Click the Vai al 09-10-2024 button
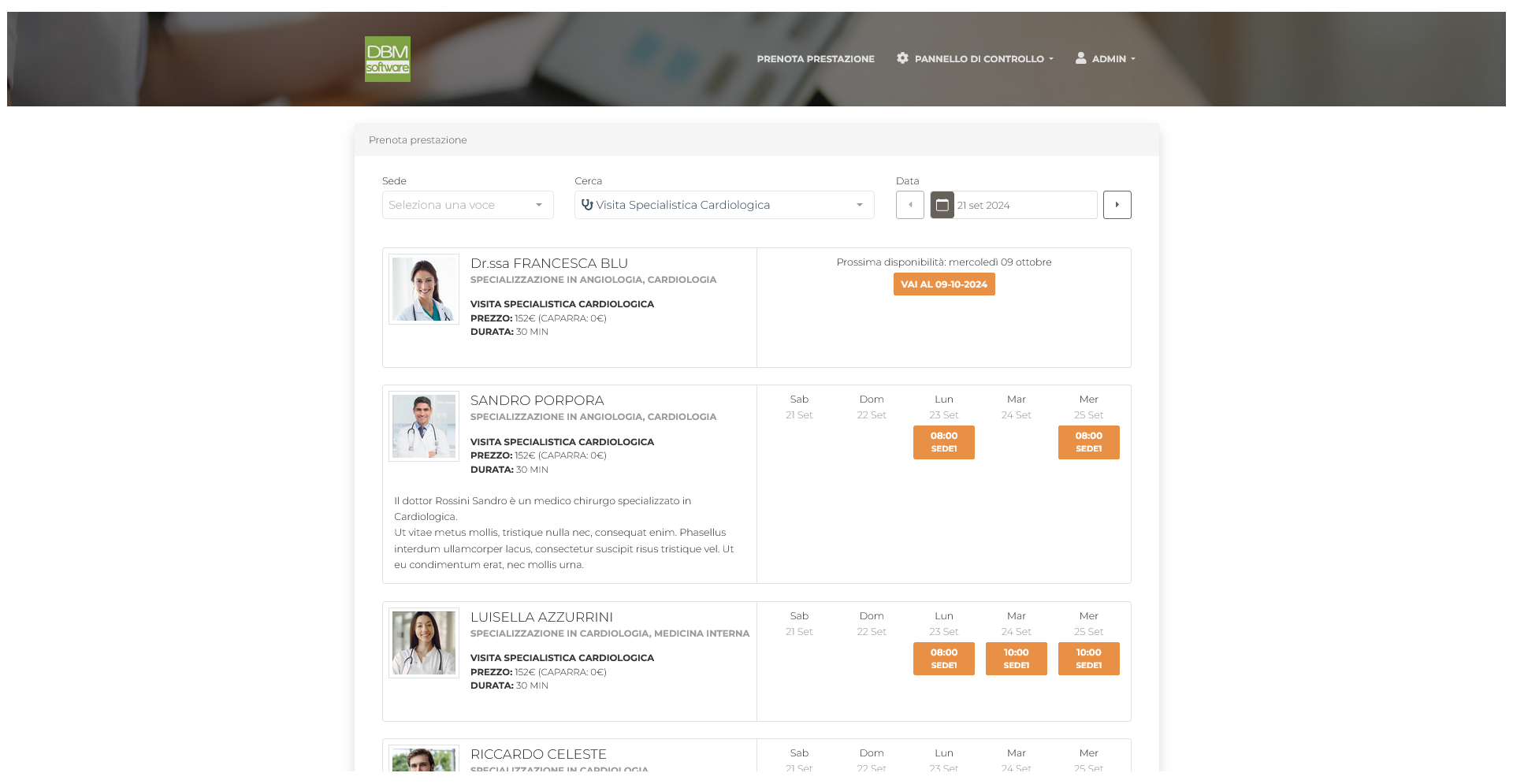Viewport: 1513px width, 784px height. [x=944, y=284]
